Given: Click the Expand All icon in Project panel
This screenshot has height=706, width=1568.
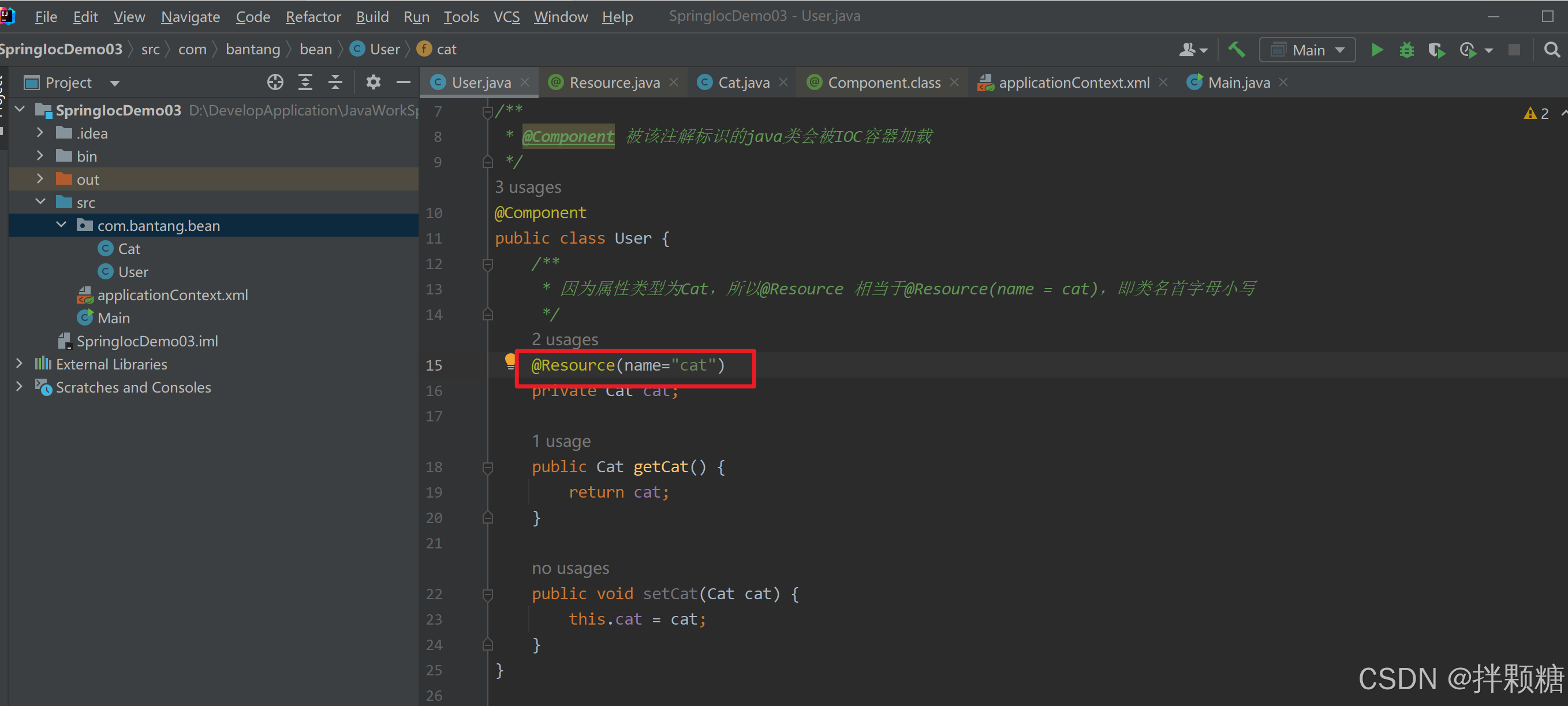Looking at the screenshot, I should [x=305, y=82].
